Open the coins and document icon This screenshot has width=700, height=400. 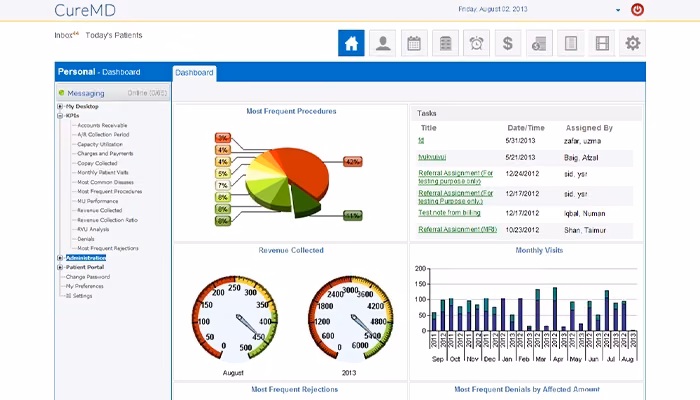[539, 43]
